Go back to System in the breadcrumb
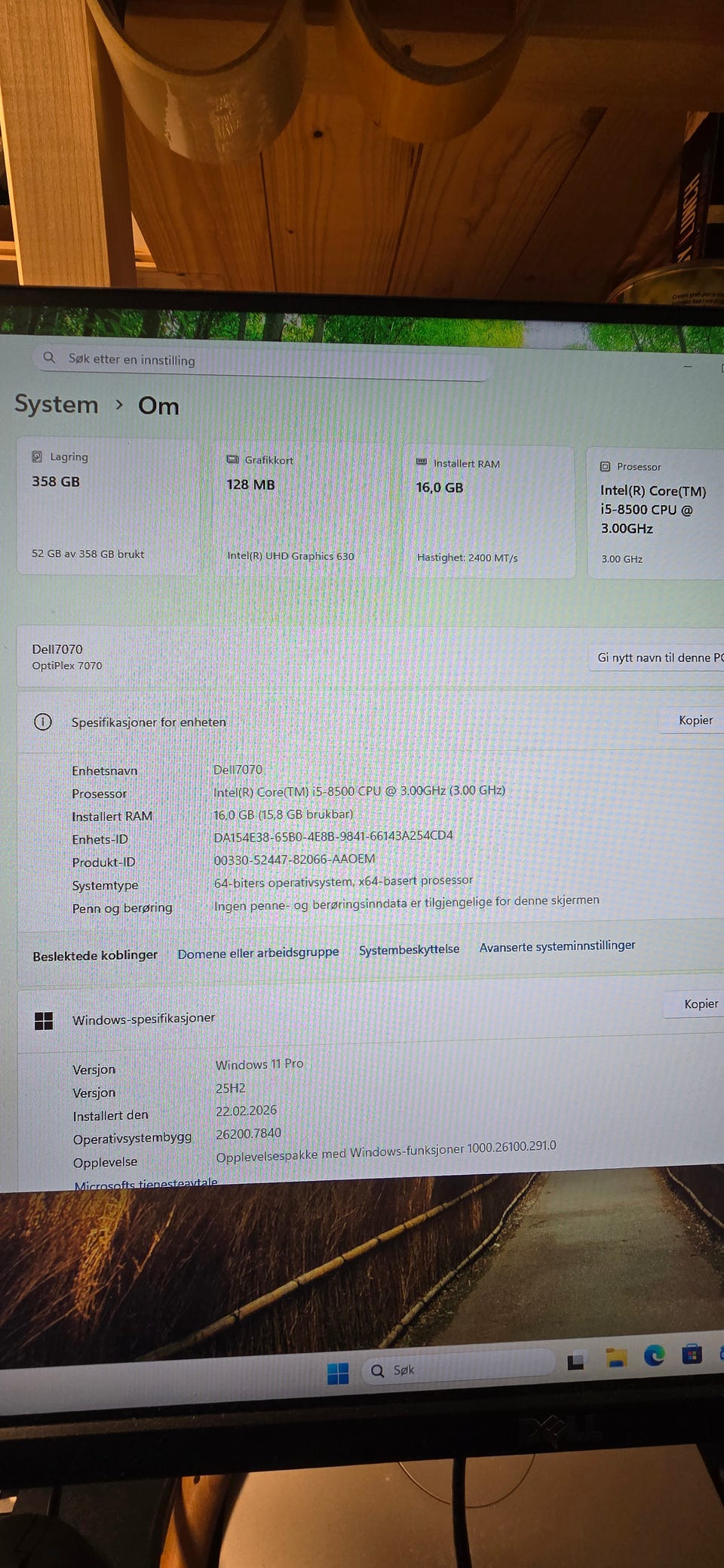Screen dimensions: 724x1568 click(x=57, y=404)
